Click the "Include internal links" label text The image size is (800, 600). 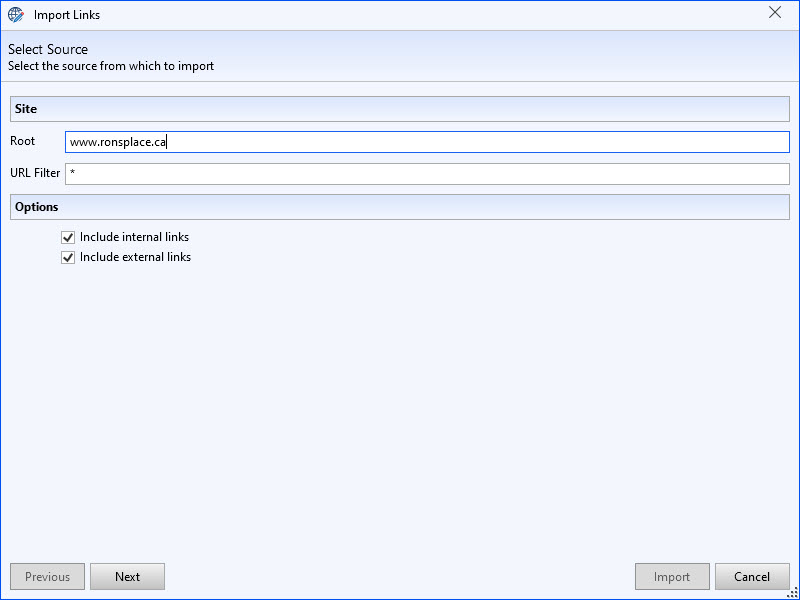pyautogui.click(x=134, y=237)
